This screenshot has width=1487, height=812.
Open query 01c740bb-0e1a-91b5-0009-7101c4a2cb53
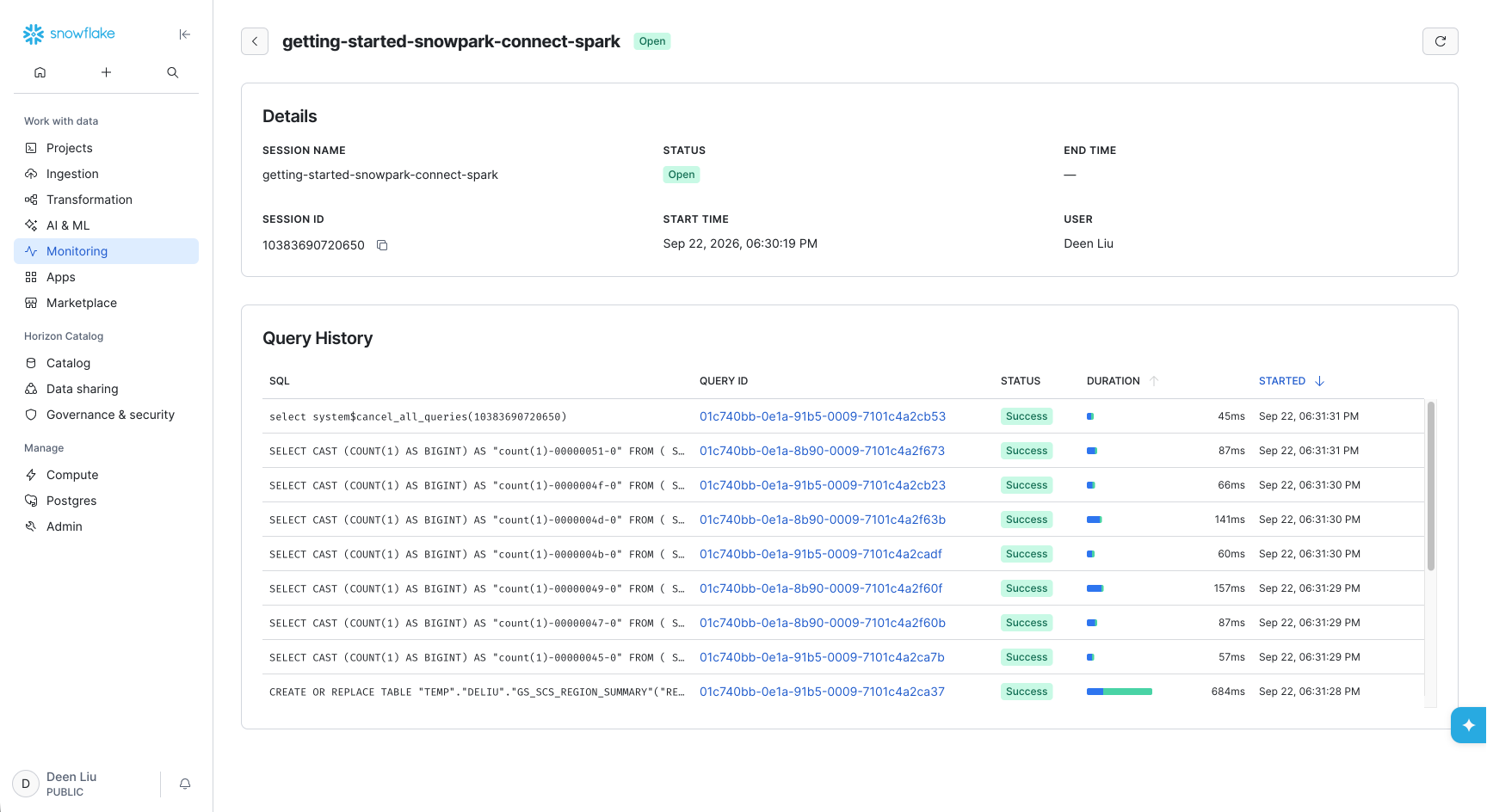[x=823, y=416]
